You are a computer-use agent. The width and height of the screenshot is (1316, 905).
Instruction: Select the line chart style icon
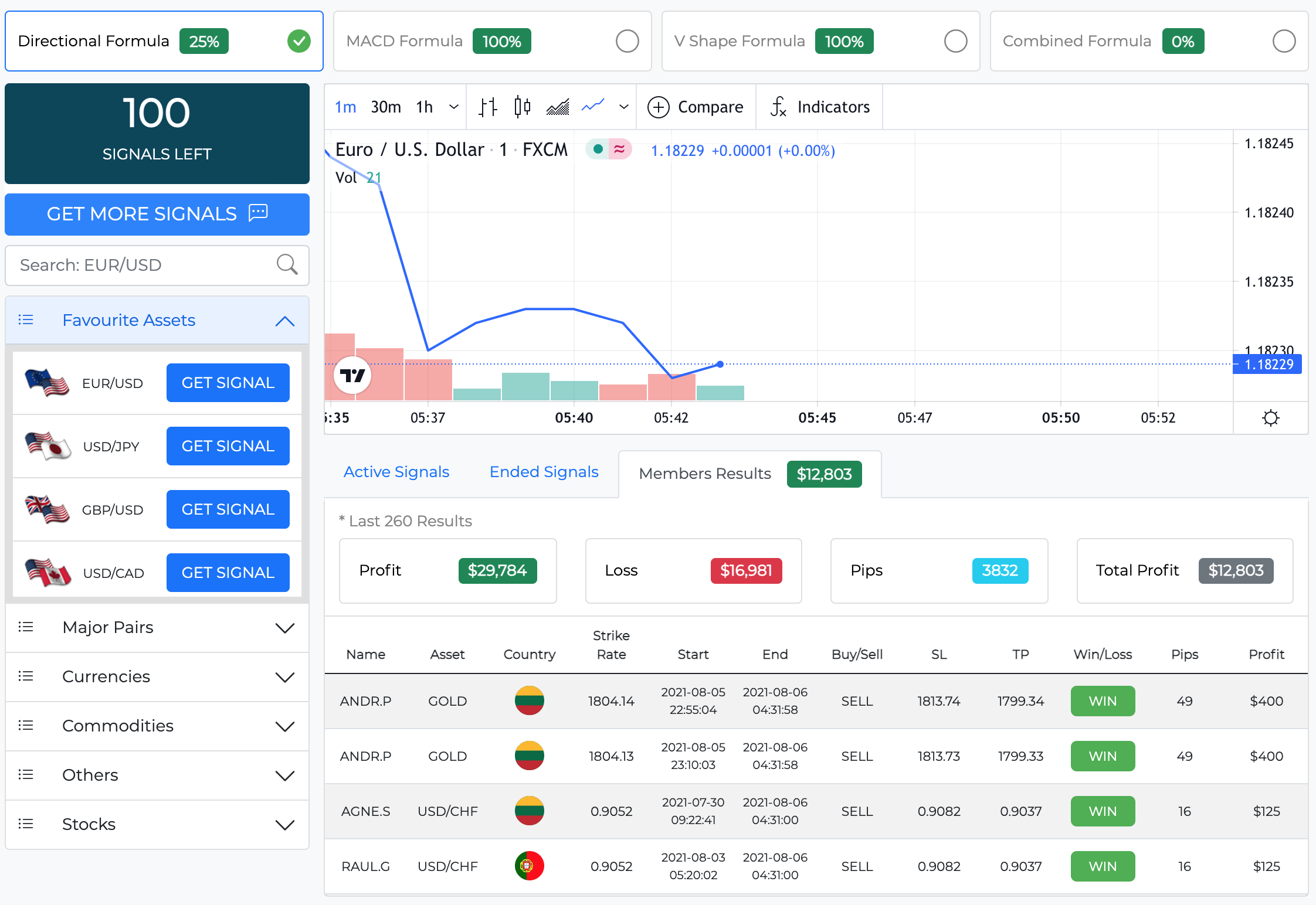click(x=593, y=106)
